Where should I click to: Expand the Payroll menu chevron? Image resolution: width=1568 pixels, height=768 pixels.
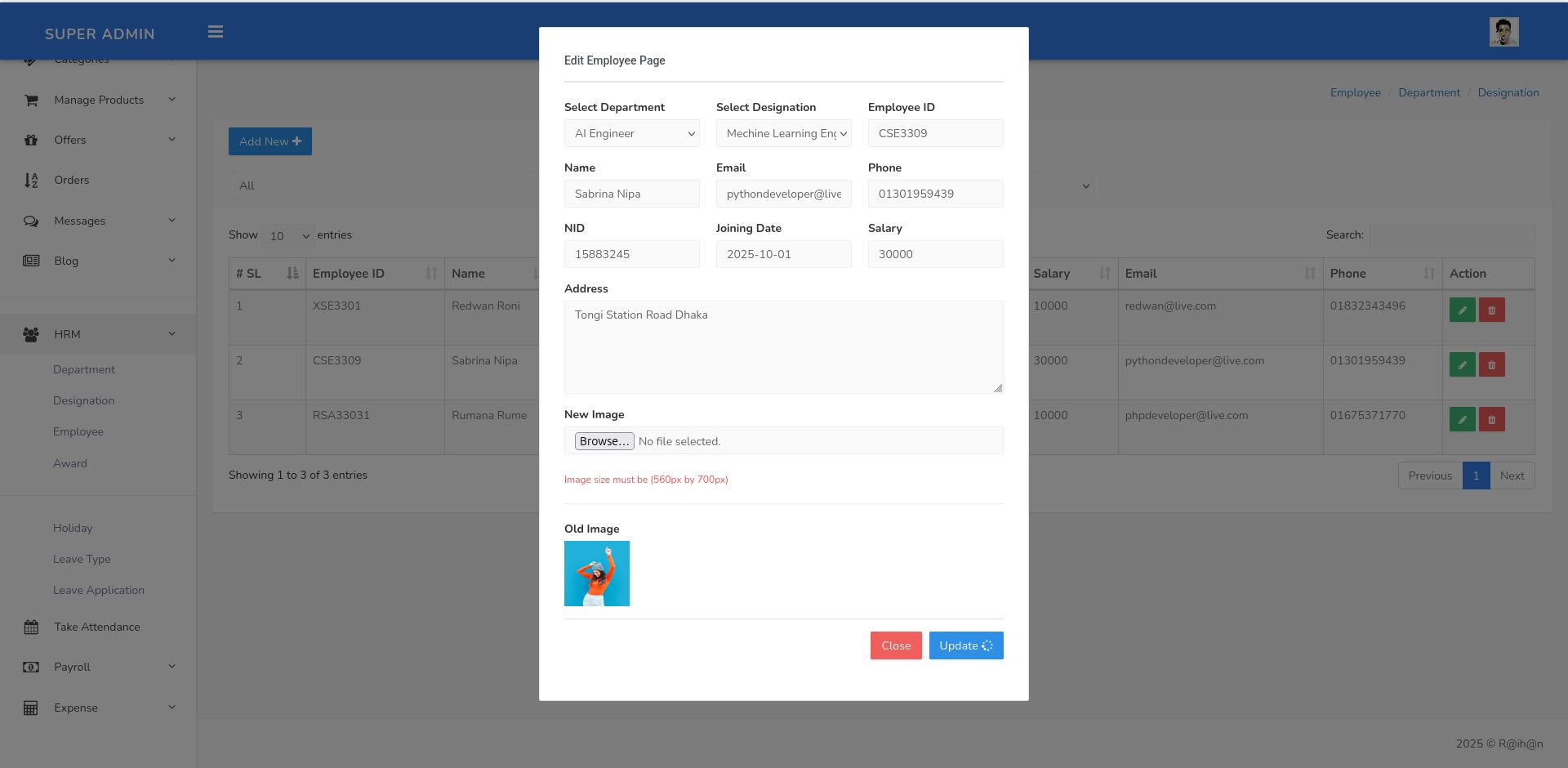click(x=172, y=666)
